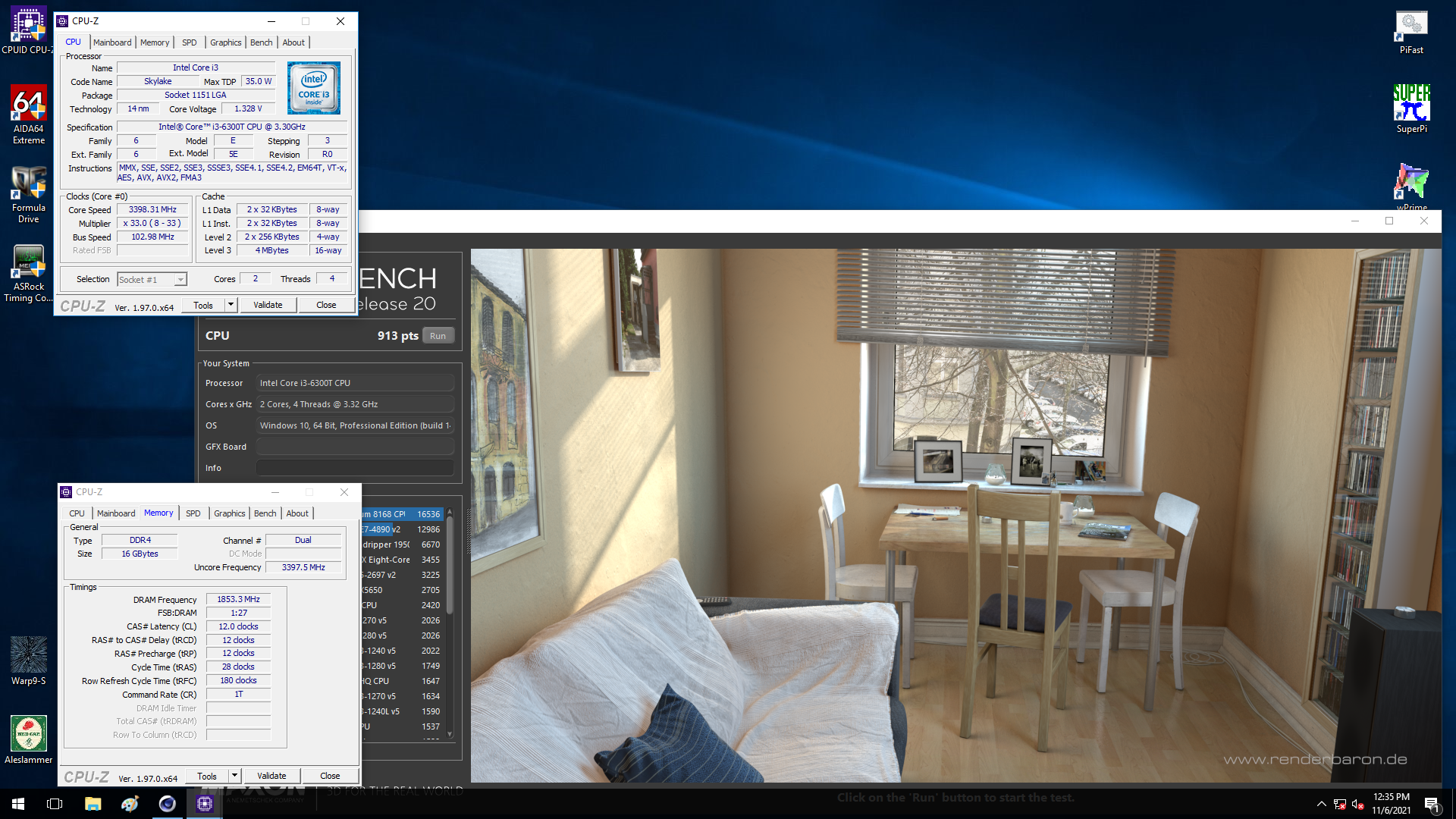1456x819 pixels.
Task: Open SuperPi desktop shortcut
Action: point(1411,108)
